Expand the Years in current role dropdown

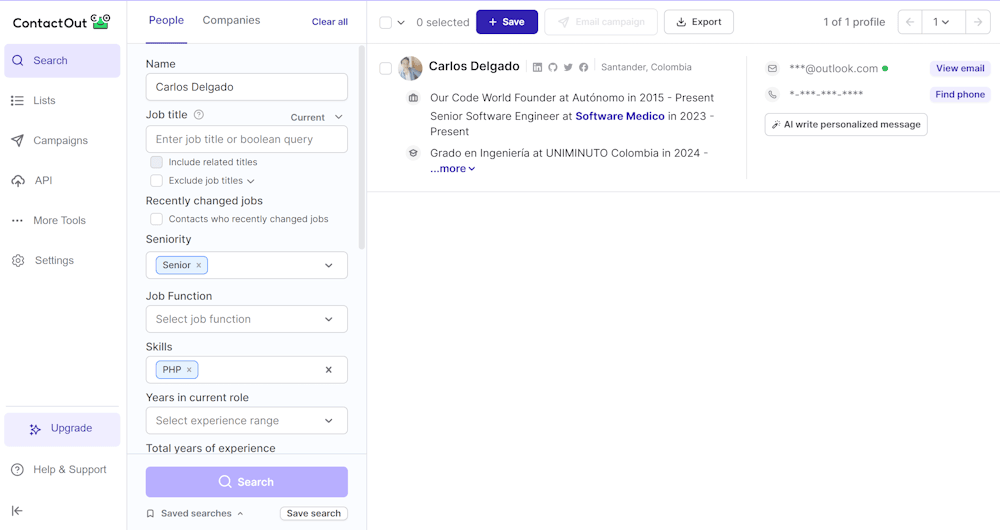pos(246,421)
